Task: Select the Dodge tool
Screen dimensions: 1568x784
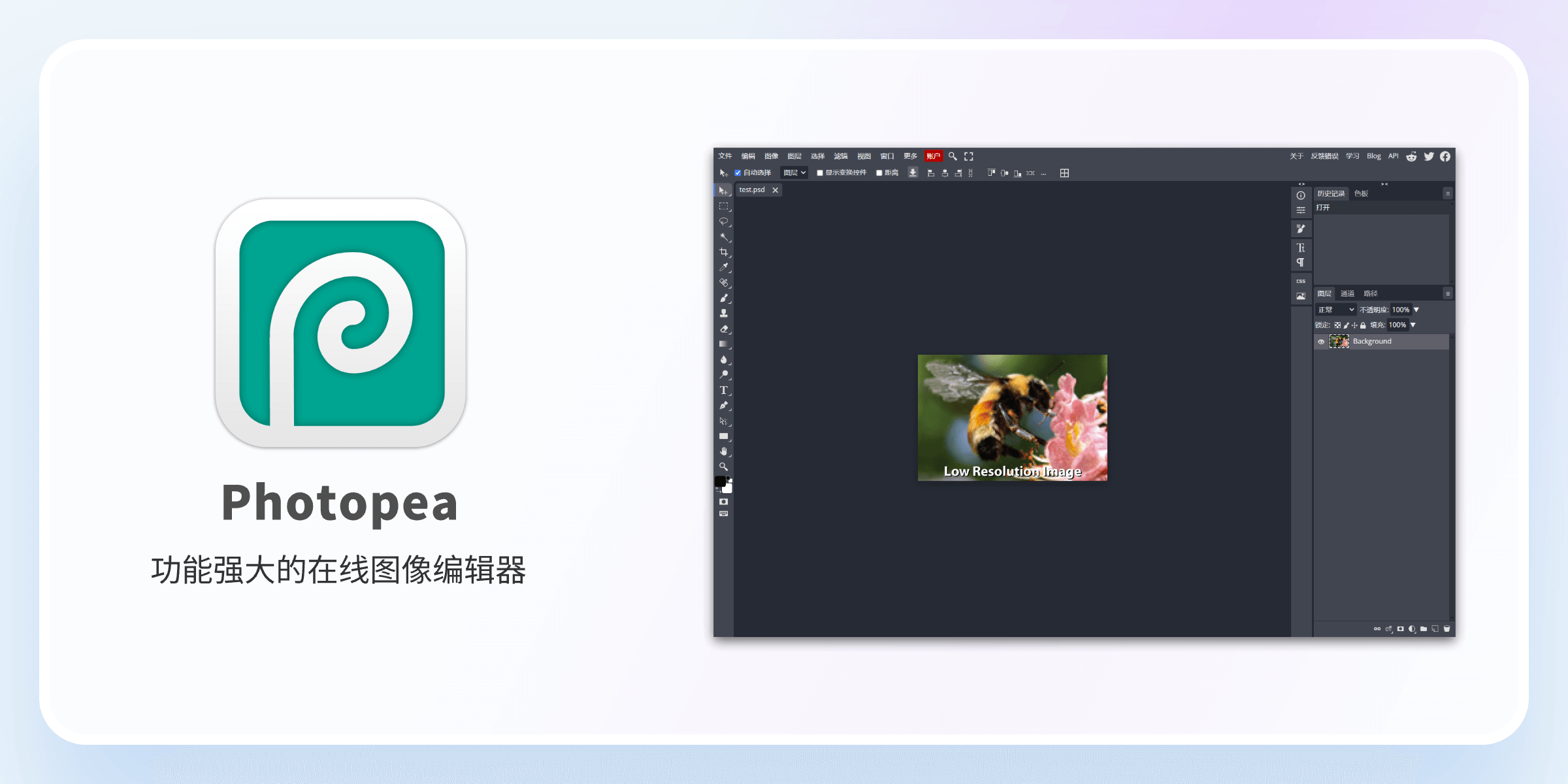Action: [723, 375]
